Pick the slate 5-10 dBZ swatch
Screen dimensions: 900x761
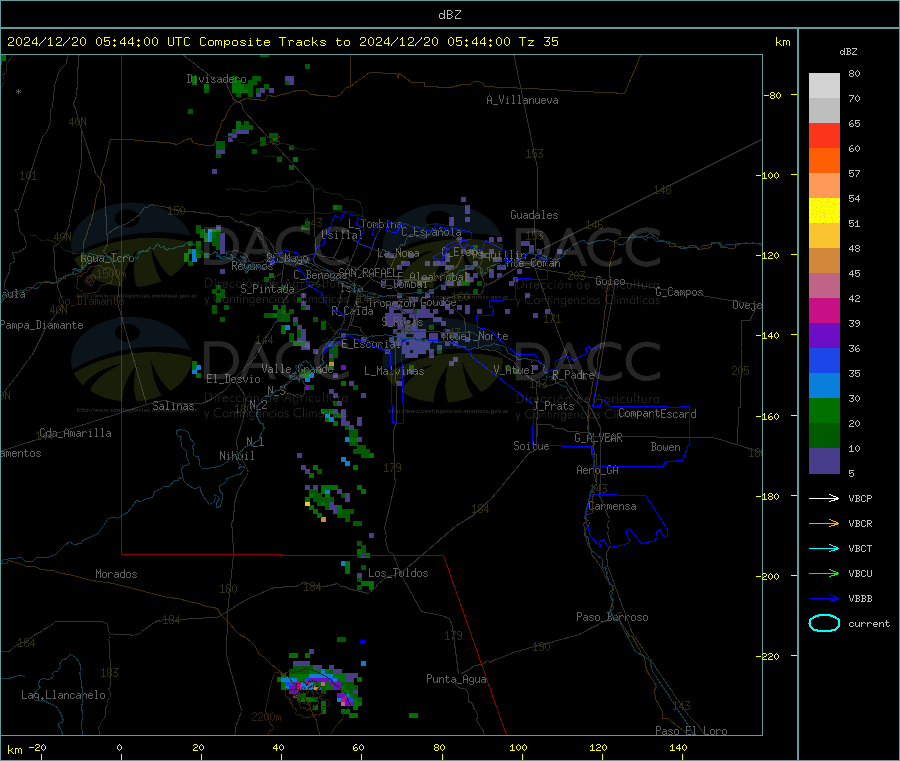(824, 460)
